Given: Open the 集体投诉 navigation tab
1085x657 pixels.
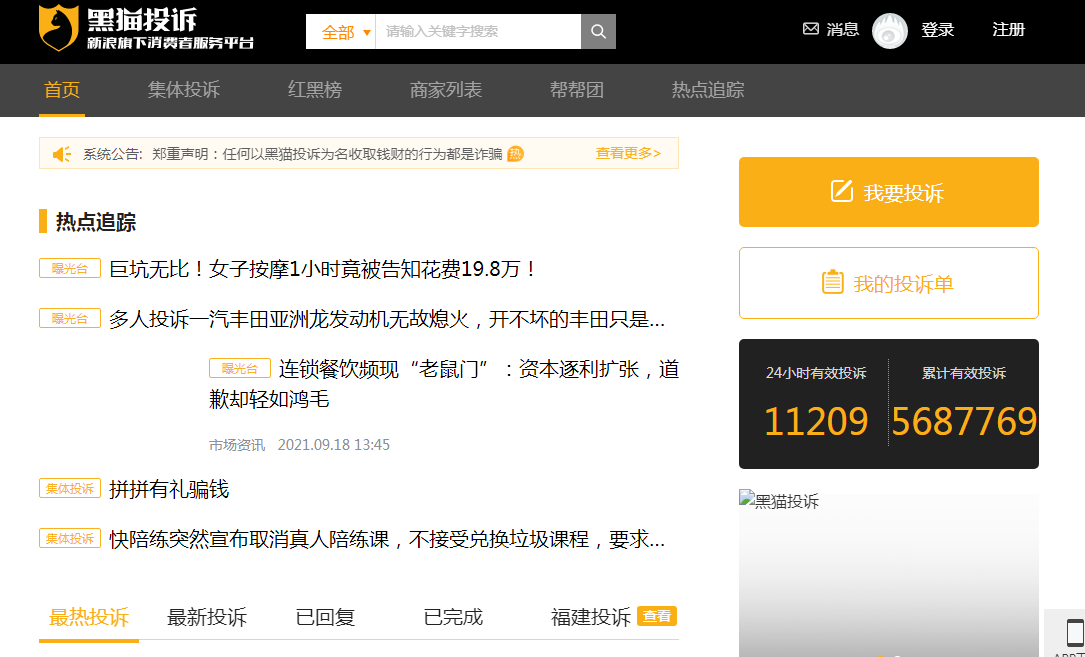Looking at the screenshot, I should (184, 90).
